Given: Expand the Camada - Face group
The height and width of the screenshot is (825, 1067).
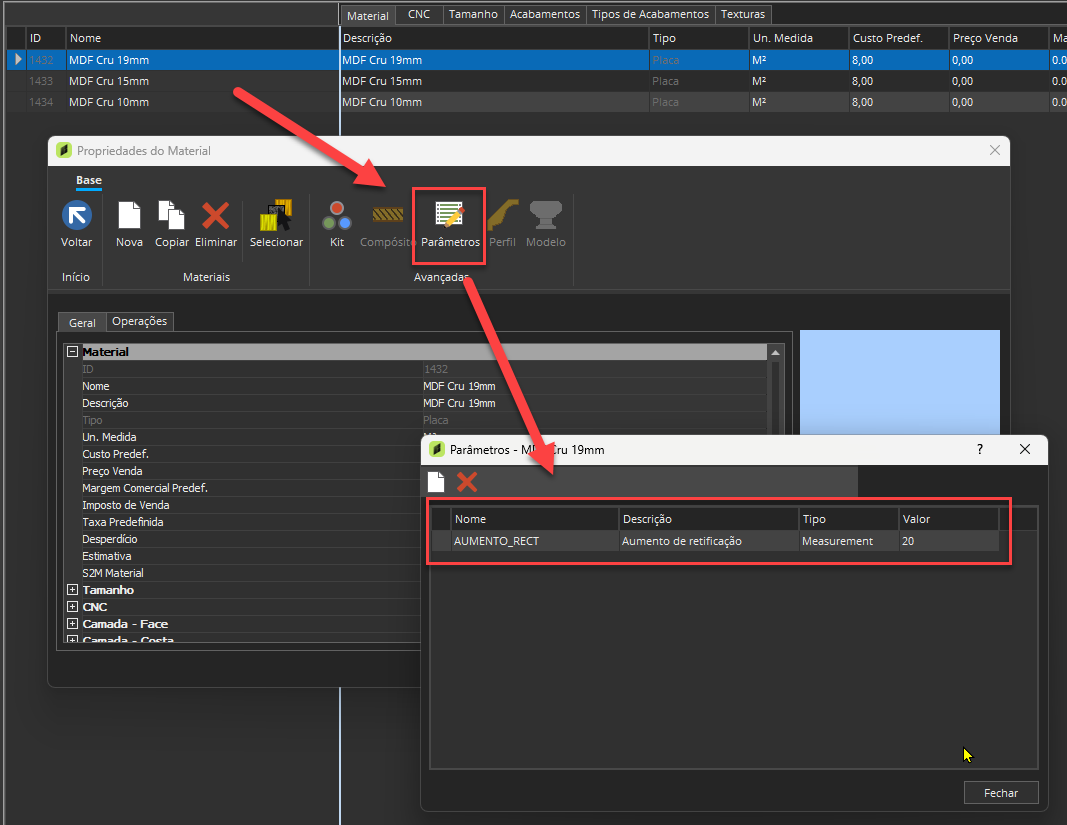Looking at the screenshot, I should 72,624.
